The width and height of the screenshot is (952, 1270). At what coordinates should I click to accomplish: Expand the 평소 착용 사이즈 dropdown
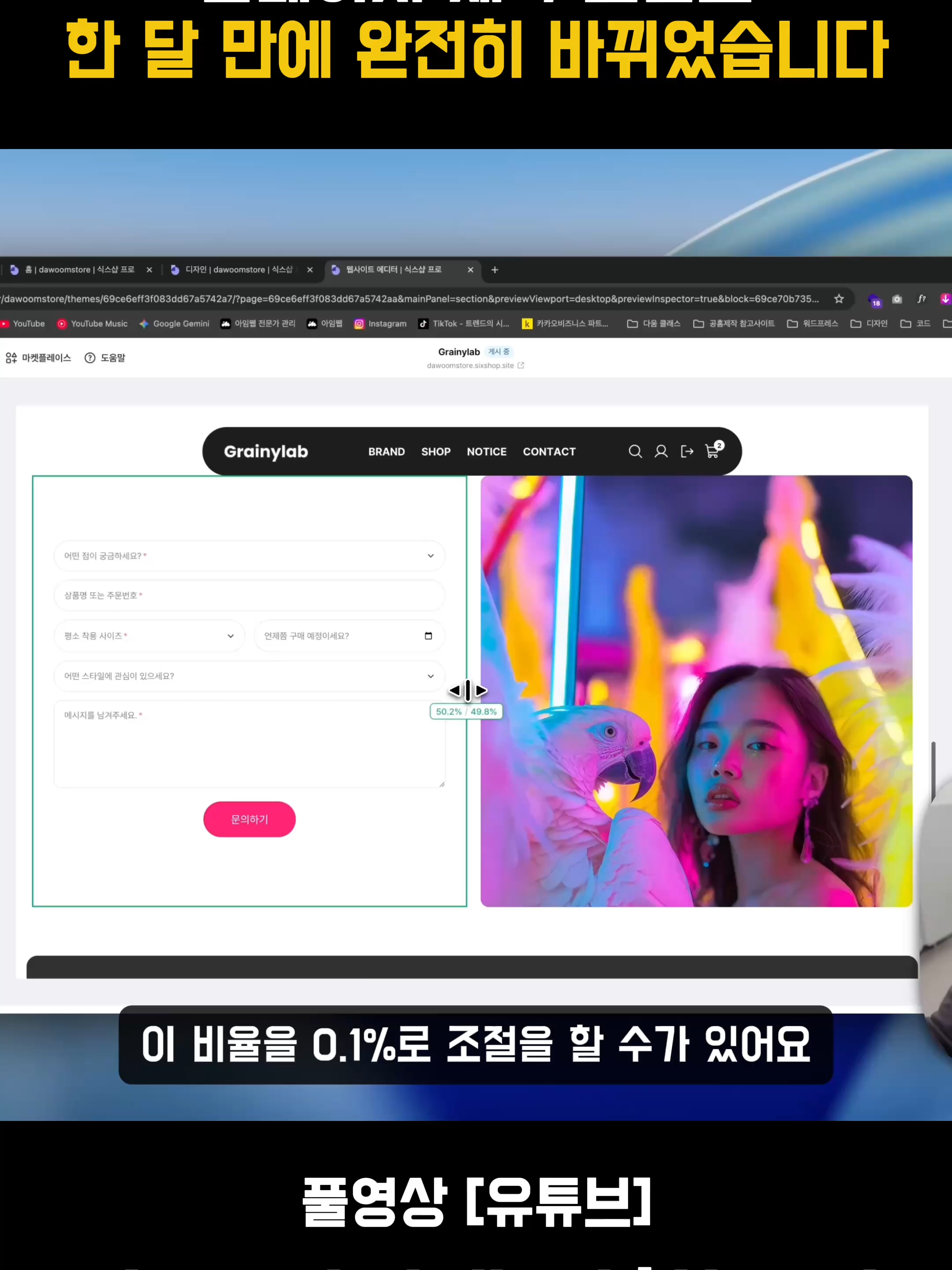pos(149,635)
